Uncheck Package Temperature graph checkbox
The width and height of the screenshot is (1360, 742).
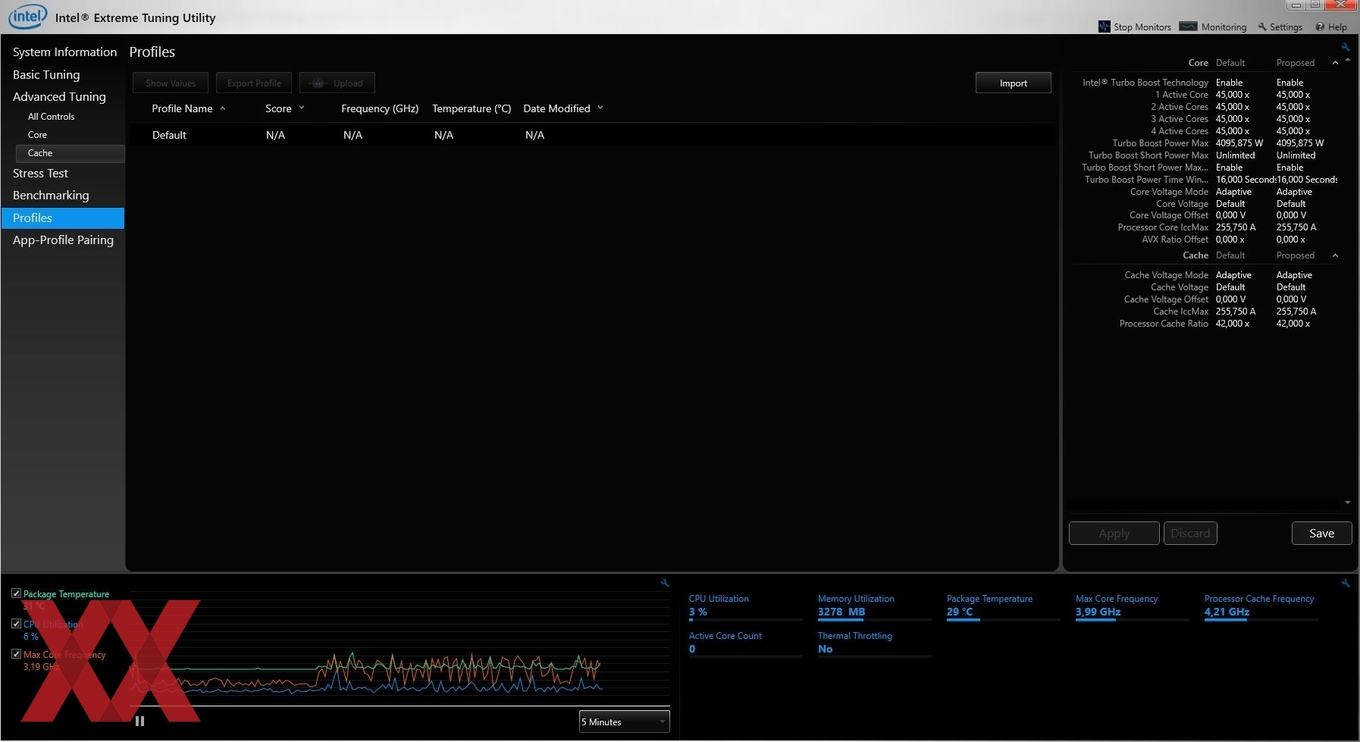click(16, 593)
